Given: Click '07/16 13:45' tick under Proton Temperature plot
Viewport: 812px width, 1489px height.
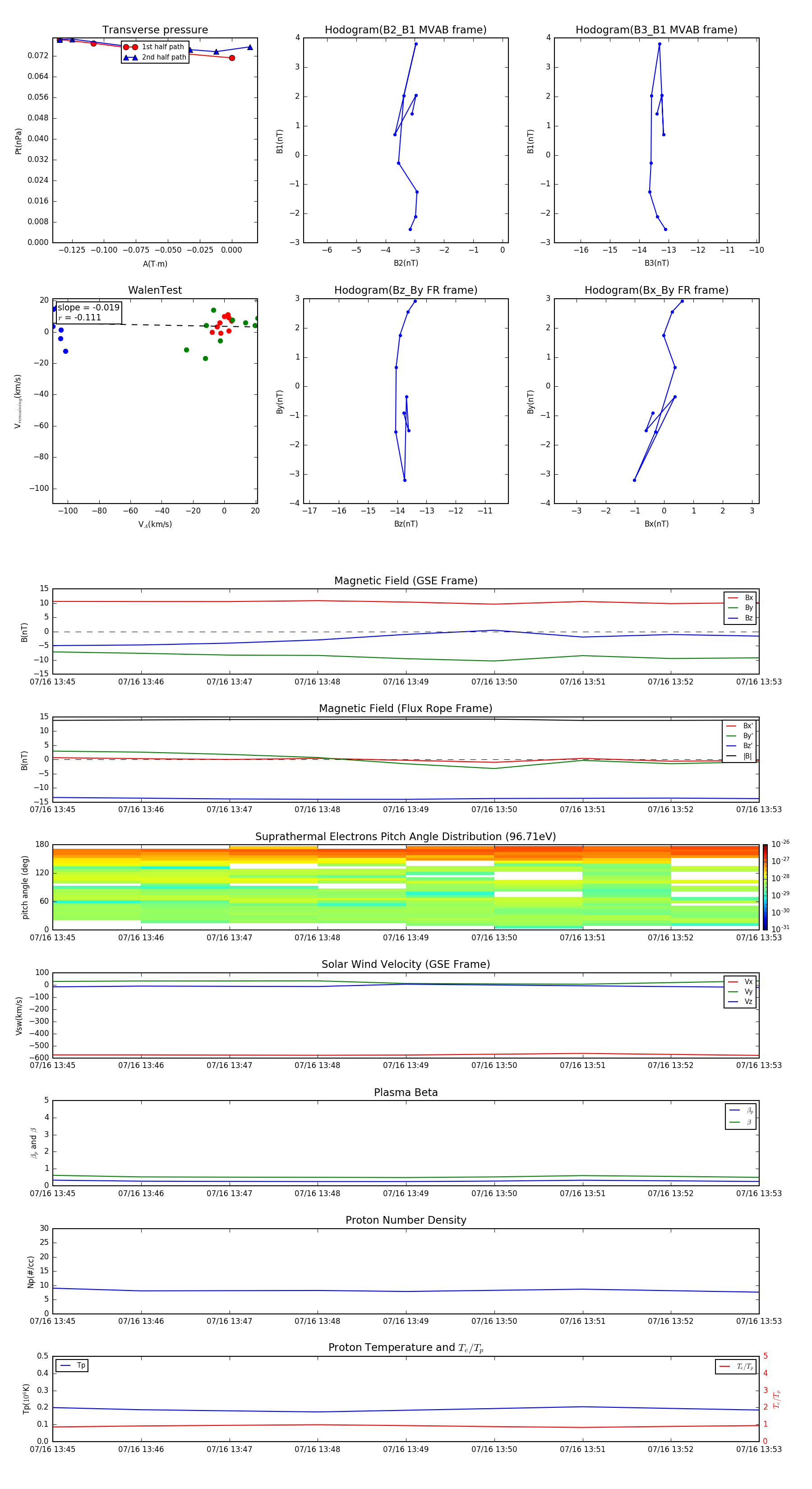Looking at the screenshot, I should click(x=53, y=1449).
